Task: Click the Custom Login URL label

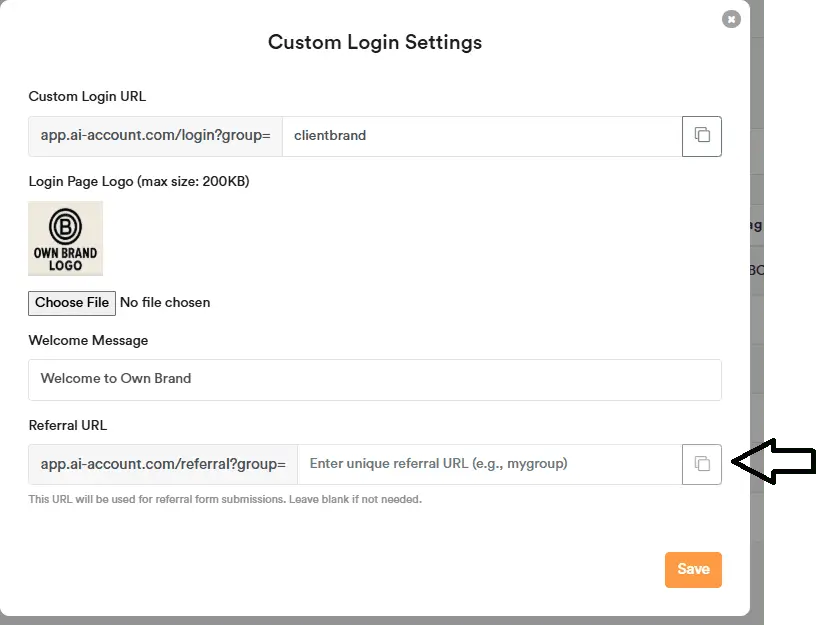Action: coord(87,97)
